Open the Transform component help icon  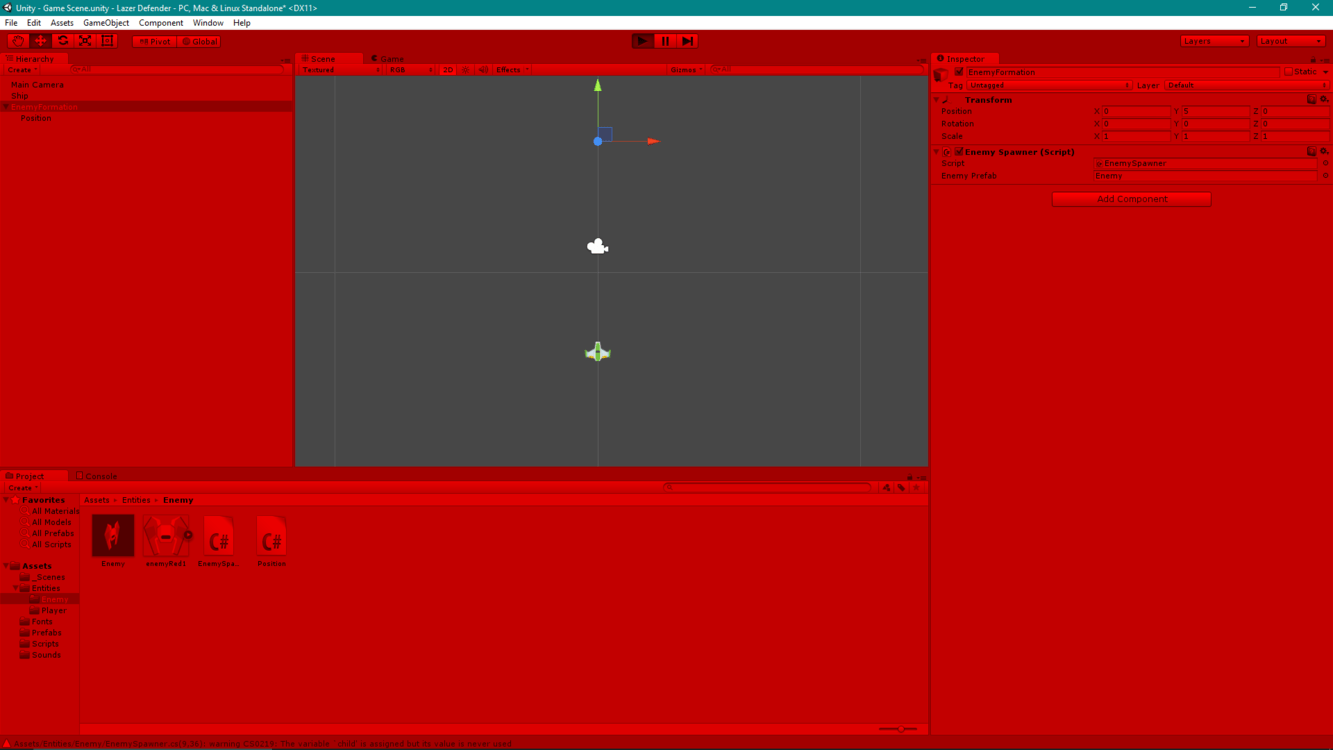tap(1312, 100)
